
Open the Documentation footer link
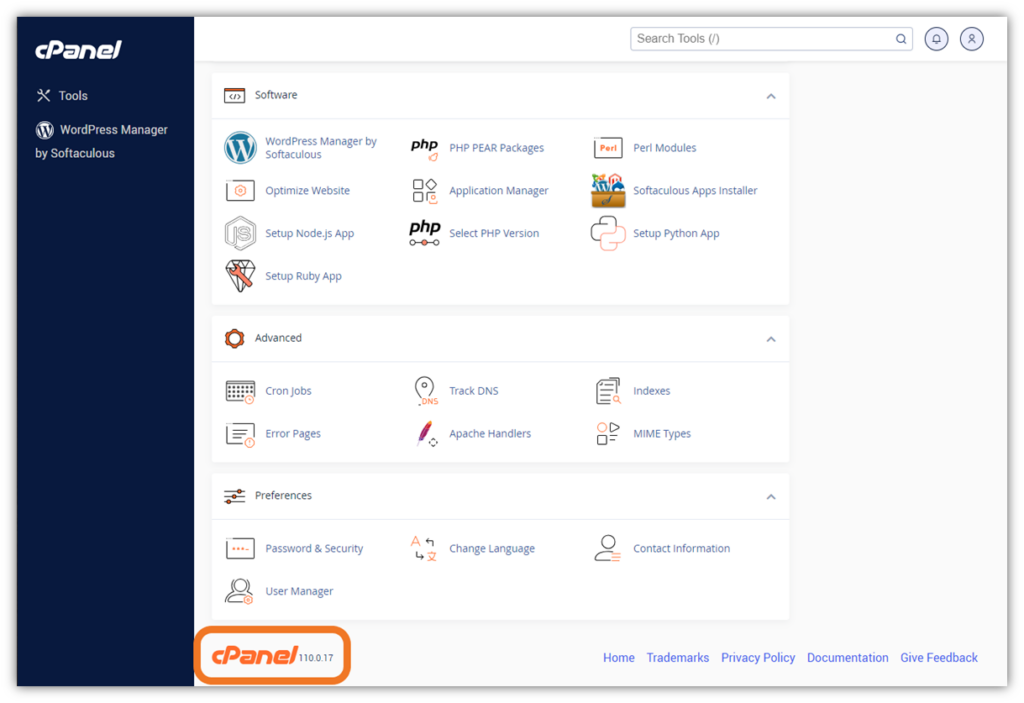tap(847, 658)
